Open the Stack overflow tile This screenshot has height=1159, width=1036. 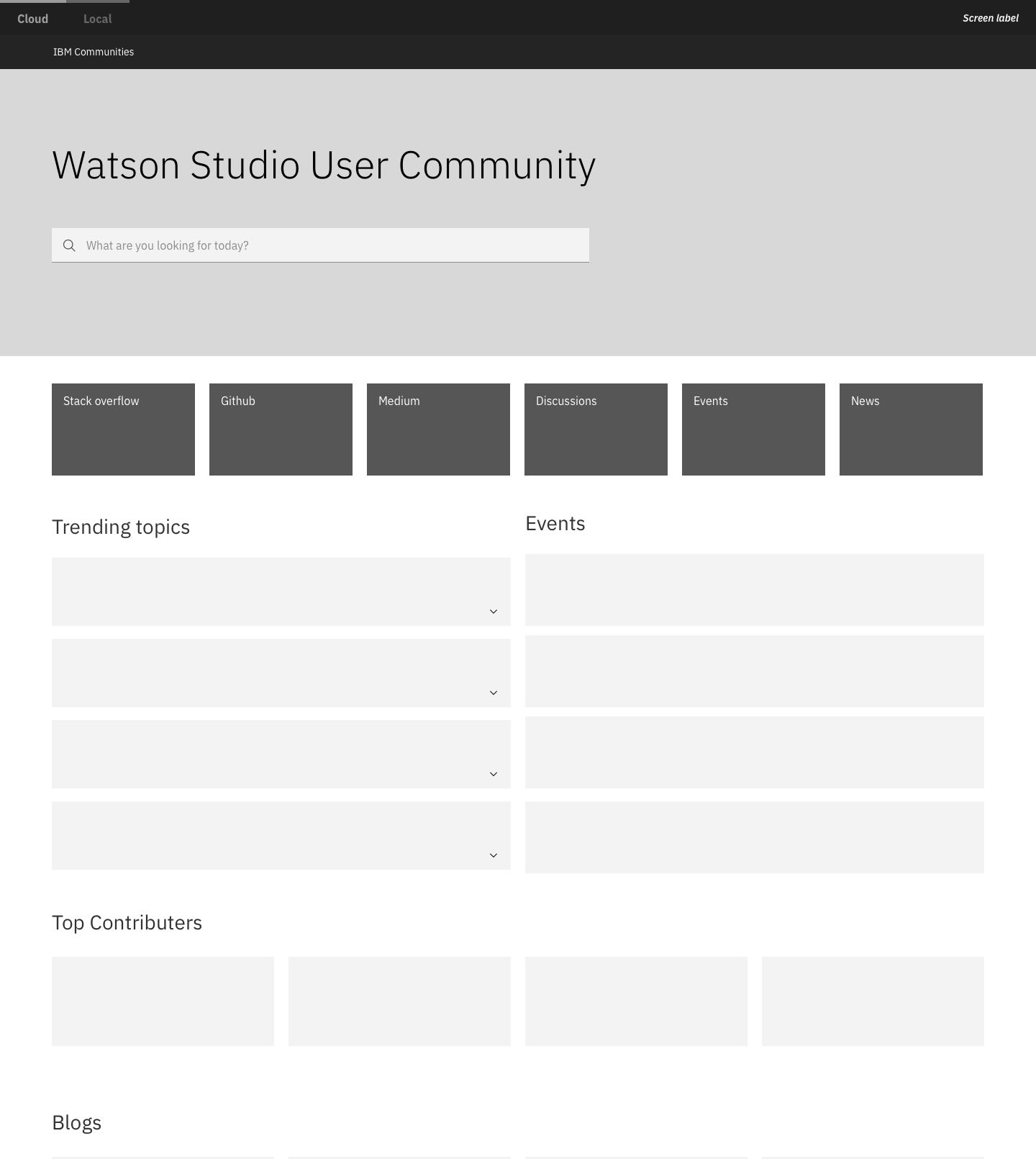click(x=123, y=429)
